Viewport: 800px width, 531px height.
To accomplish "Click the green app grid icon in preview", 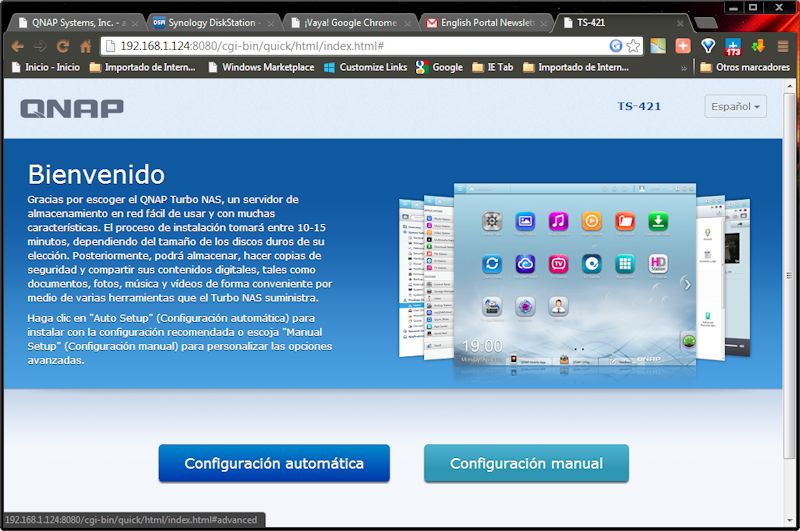I will click(625, 264).
